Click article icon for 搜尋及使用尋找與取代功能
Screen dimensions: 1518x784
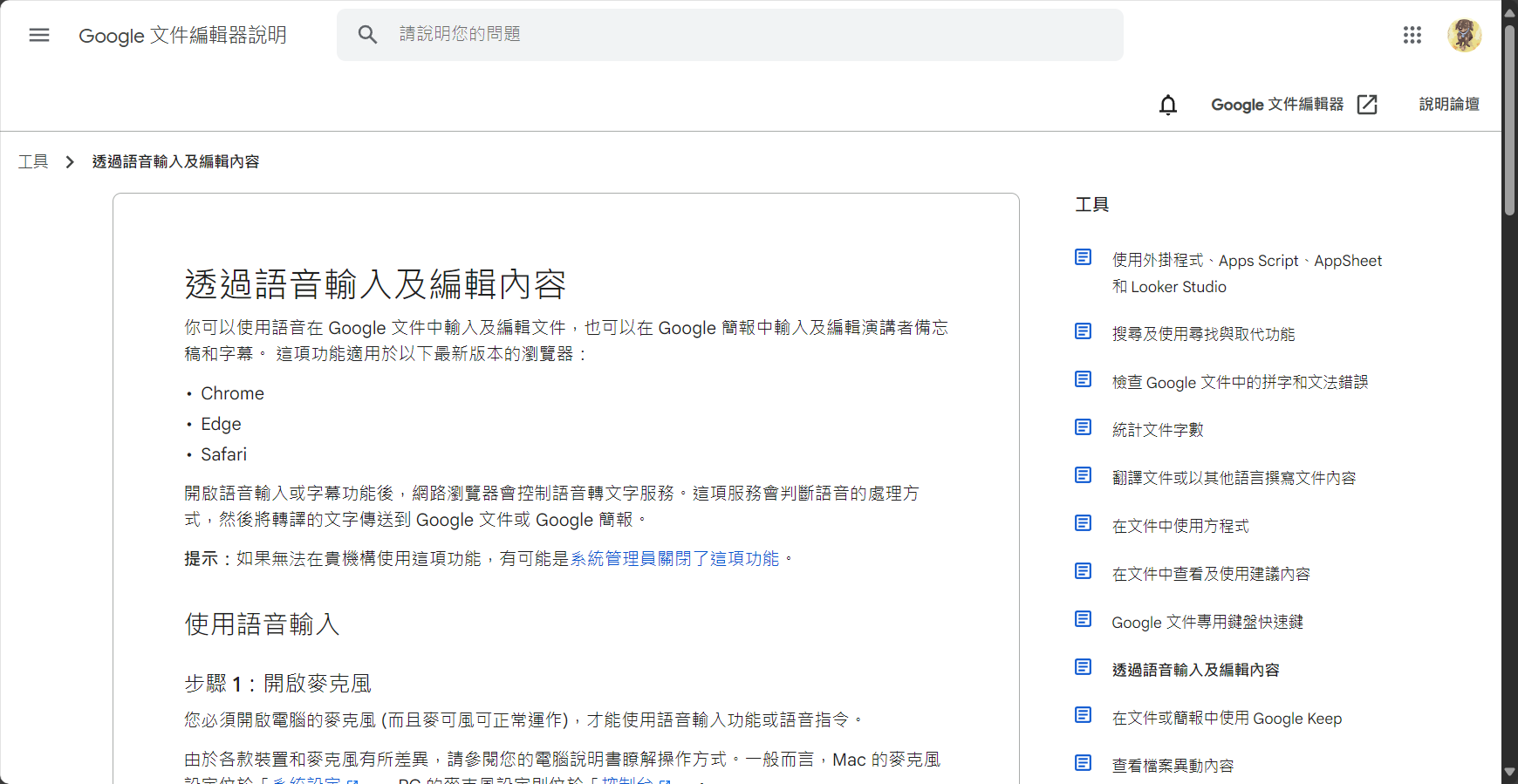point(1084,331)
